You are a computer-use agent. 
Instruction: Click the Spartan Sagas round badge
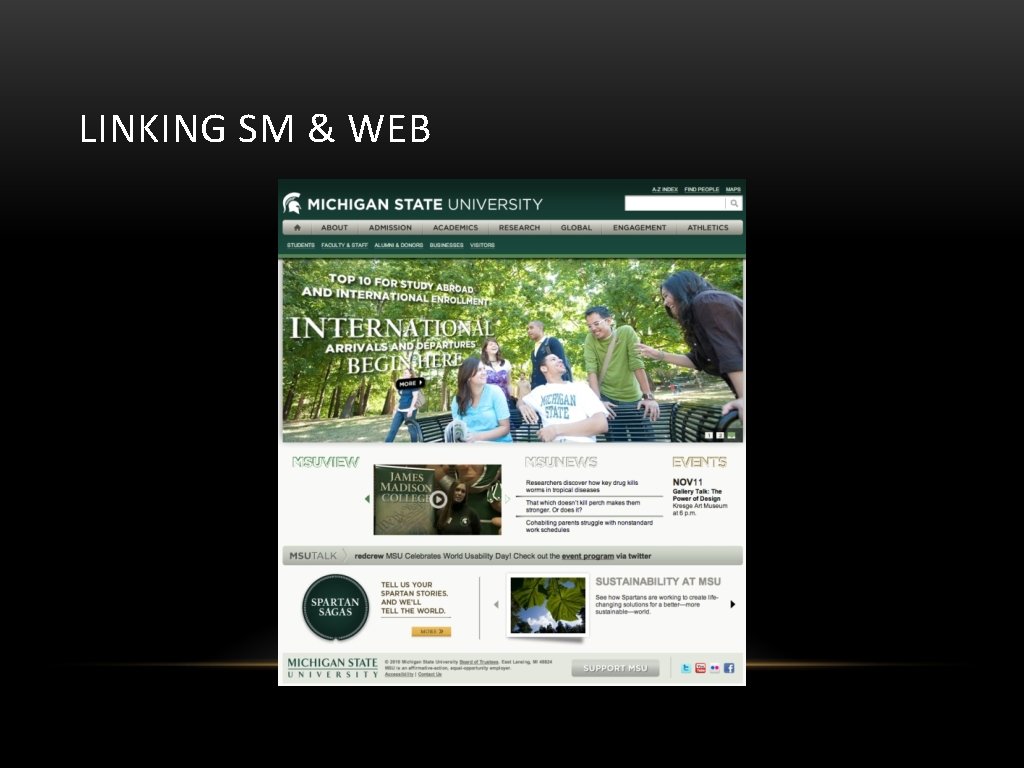336,607
